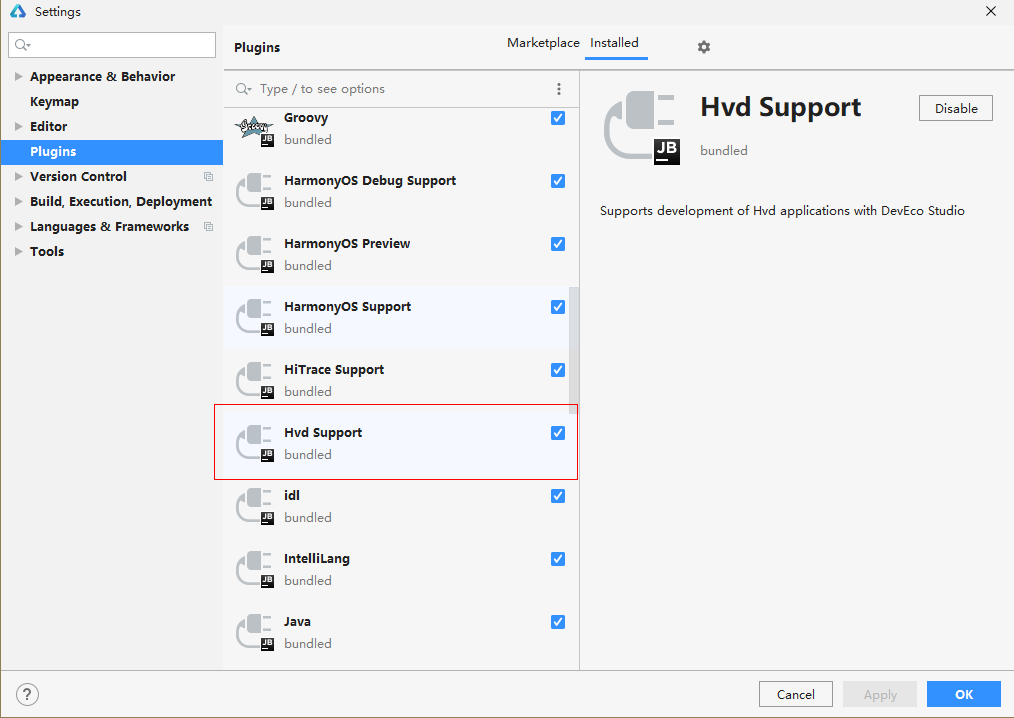Expand the Version Control tree arrow

click(x=18, y=176)
